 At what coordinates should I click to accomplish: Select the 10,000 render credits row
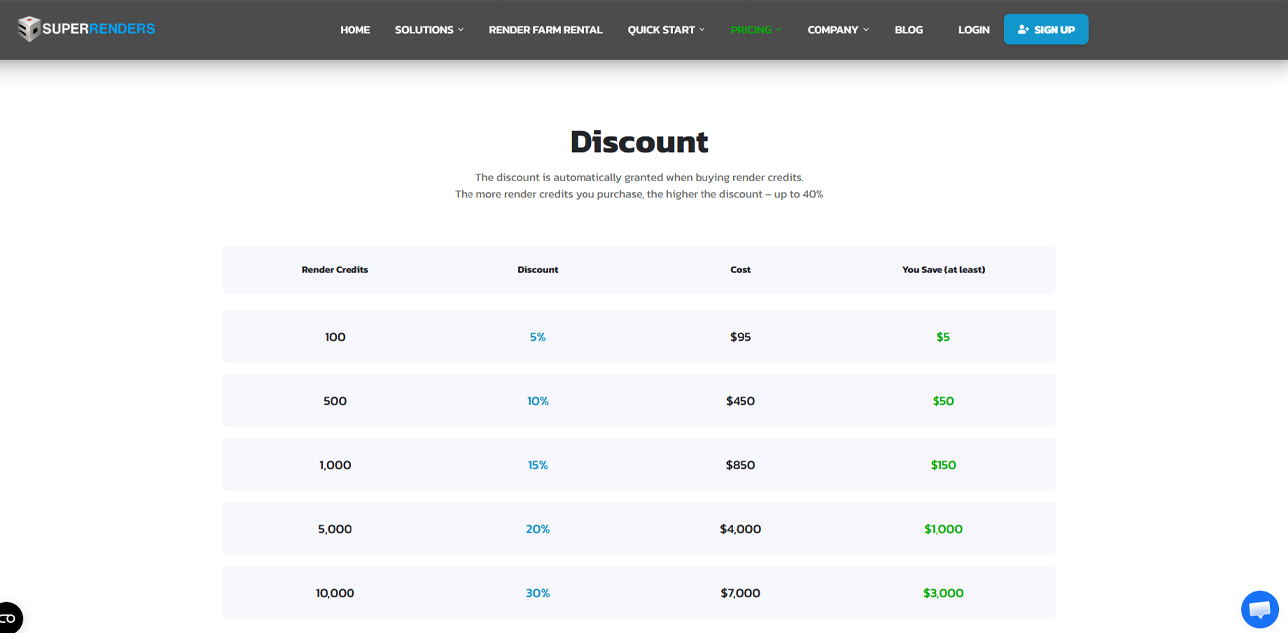[334, 592]
